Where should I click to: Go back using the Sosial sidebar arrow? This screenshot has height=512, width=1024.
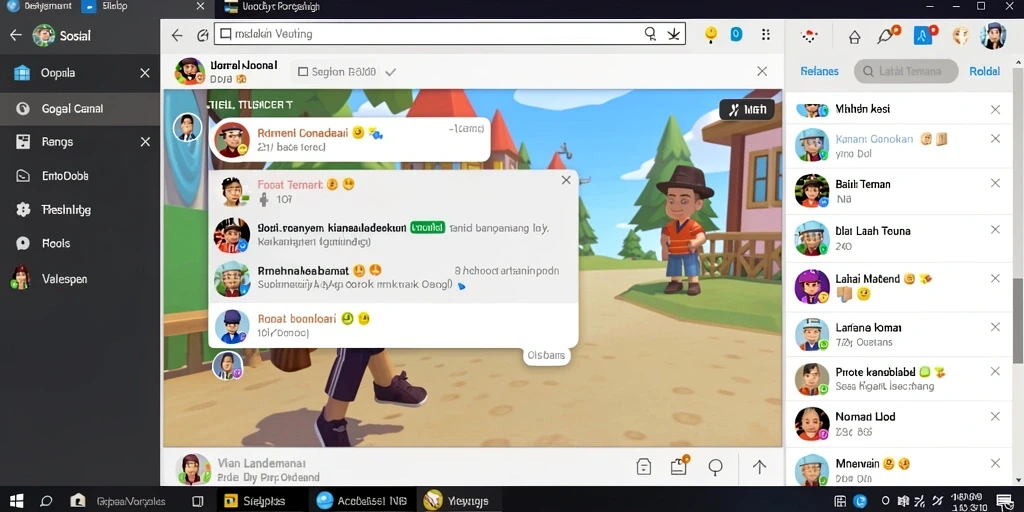16,36
